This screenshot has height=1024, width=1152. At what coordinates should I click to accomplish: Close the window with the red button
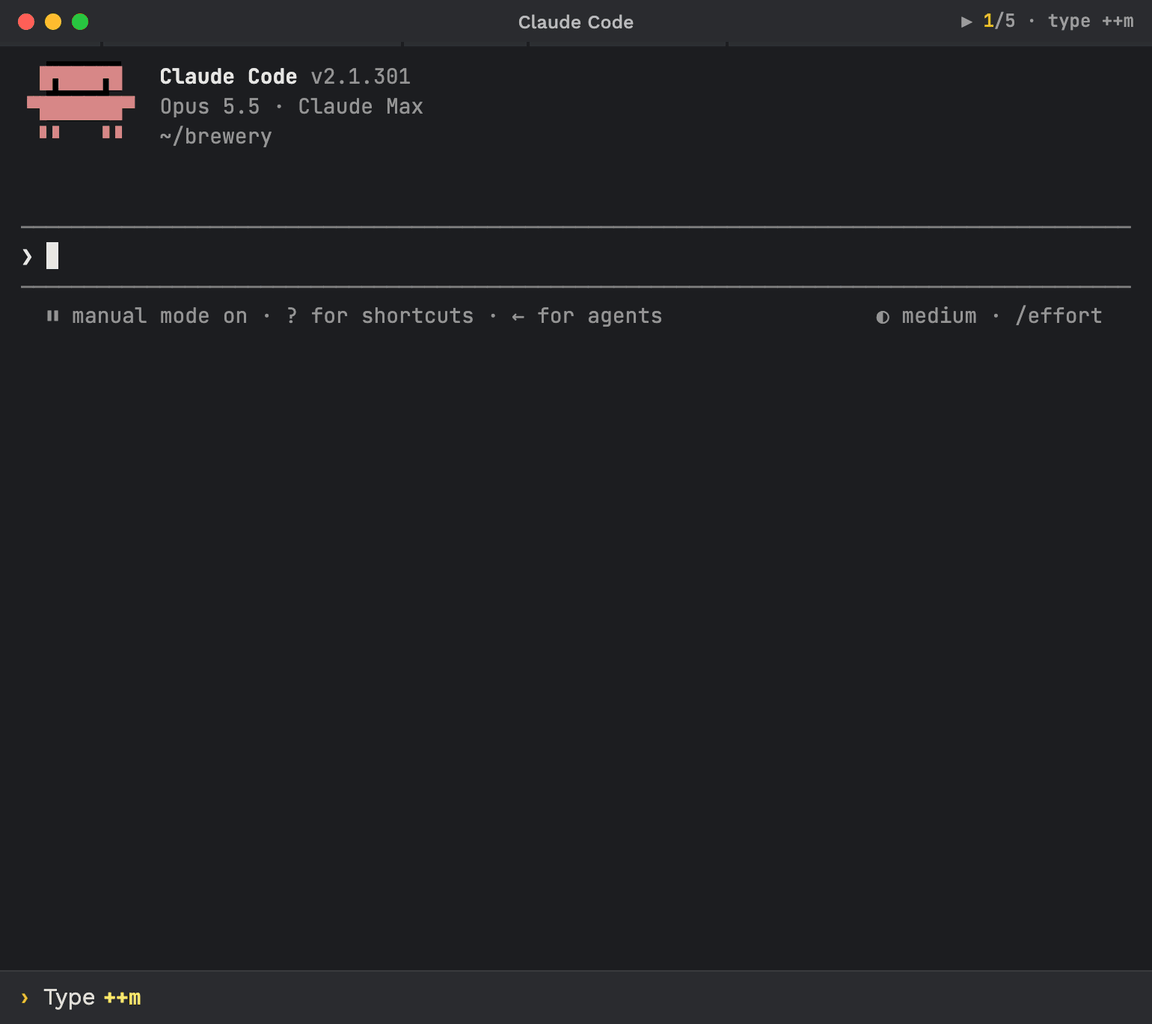(26, 22)
